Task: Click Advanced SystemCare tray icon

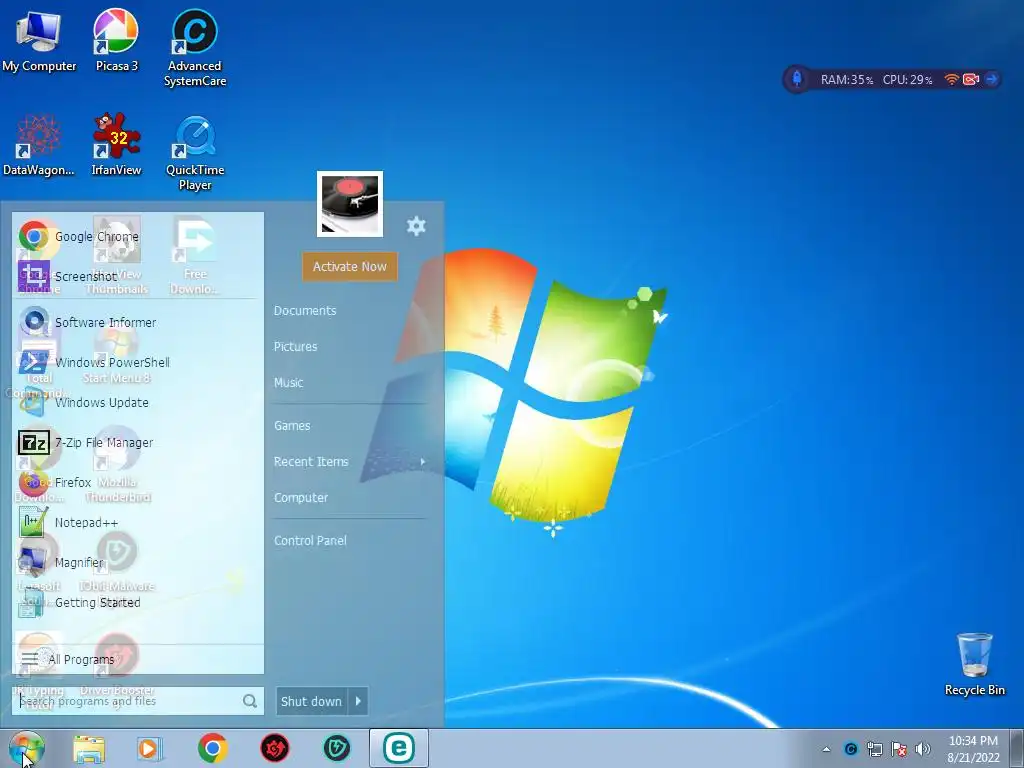Action: pyautogui.click(x=850, y=749)
